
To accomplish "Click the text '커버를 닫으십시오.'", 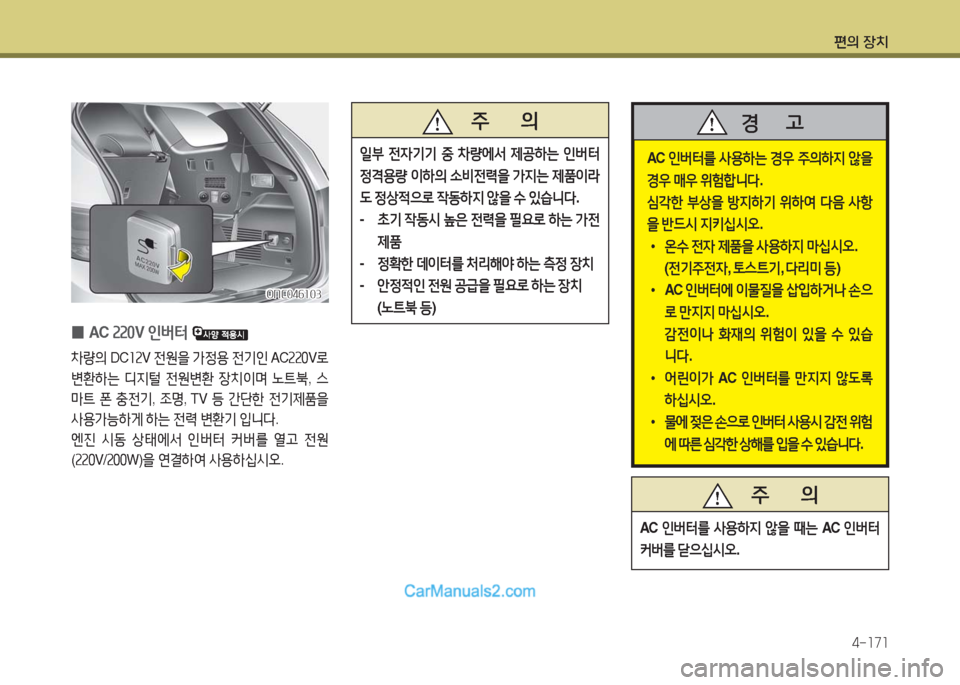I will (x=690, y=550).
